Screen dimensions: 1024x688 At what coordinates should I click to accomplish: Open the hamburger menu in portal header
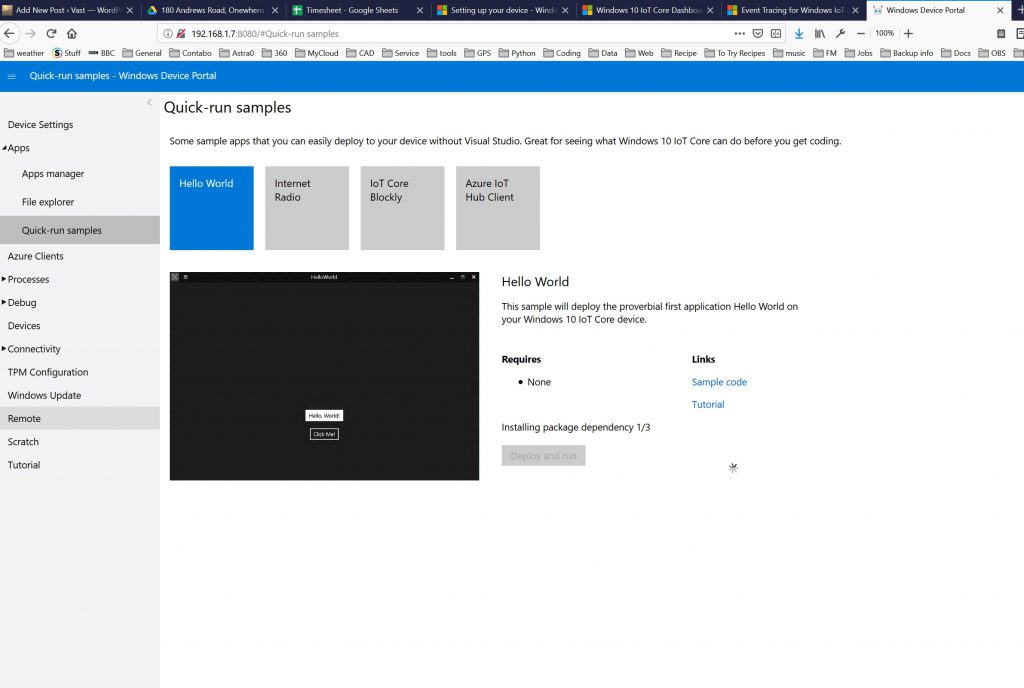(12, 76)
